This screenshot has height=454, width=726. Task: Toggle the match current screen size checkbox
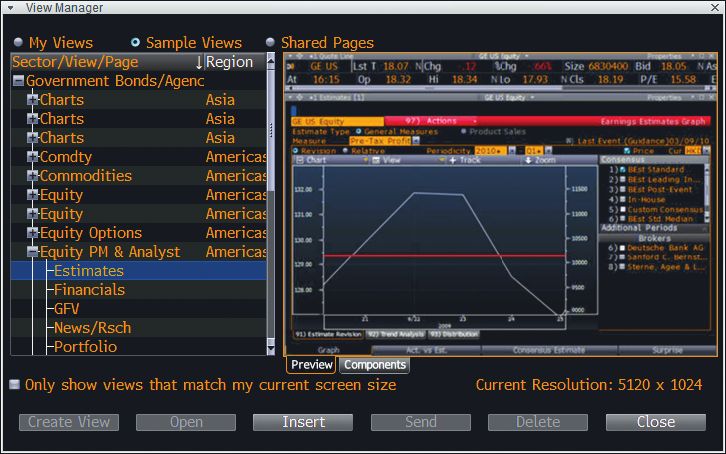tap(15, 385)
